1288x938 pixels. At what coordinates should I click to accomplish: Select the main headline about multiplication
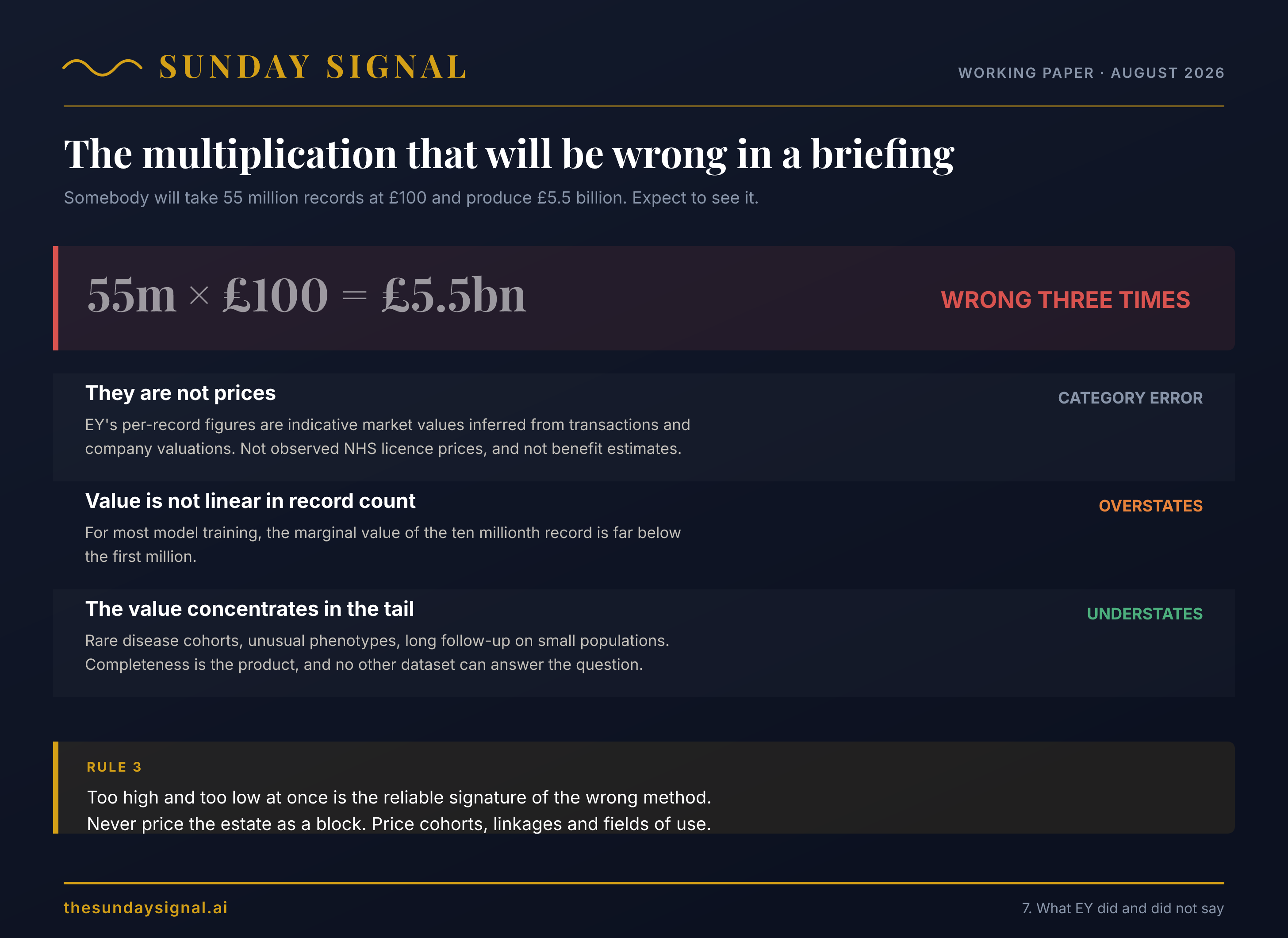pos(509,154)
